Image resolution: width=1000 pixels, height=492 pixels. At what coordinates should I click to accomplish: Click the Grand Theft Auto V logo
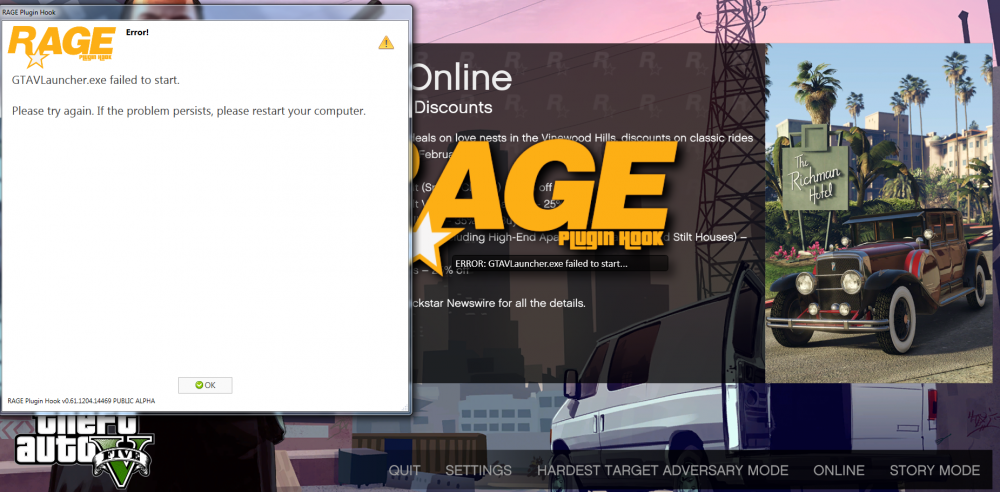pos(83,450)
